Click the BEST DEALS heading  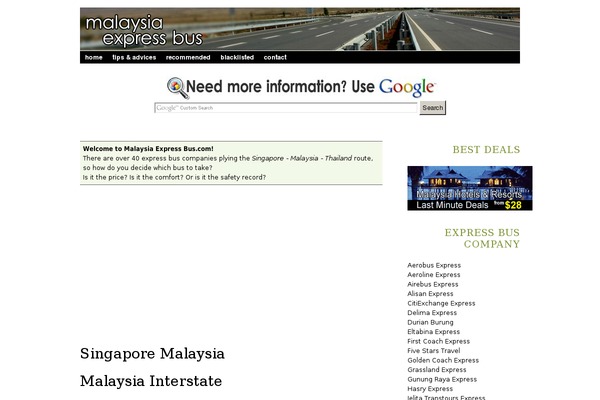coord(486,150)
